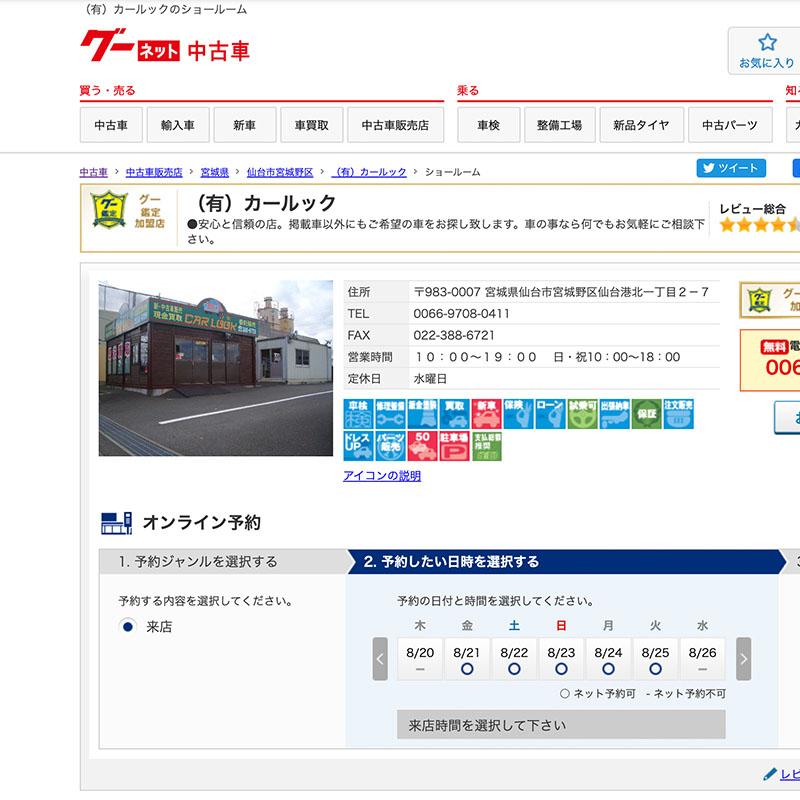Click the パーツ販売 parts icon
The image size is (800, 800).
[x=391, y=446]
